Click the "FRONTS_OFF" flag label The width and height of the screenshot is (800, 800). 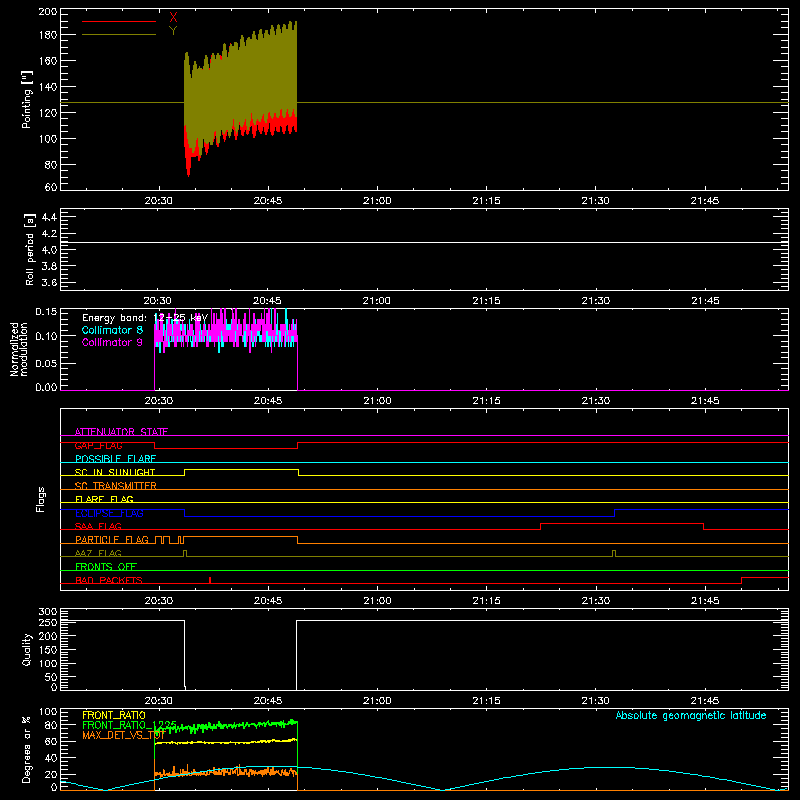pos(106,567)
